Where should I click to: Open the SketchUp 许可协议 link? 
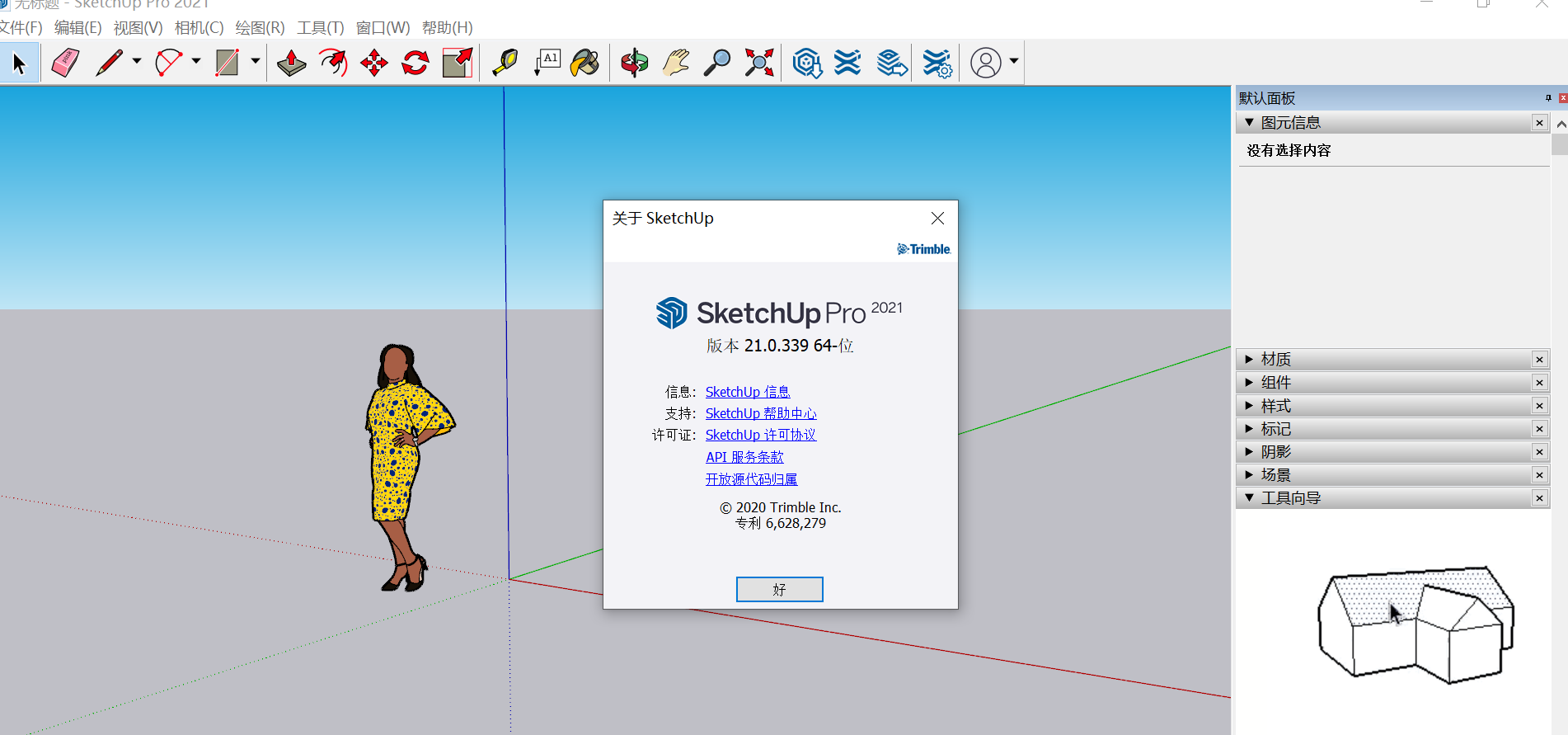(761, 435)
